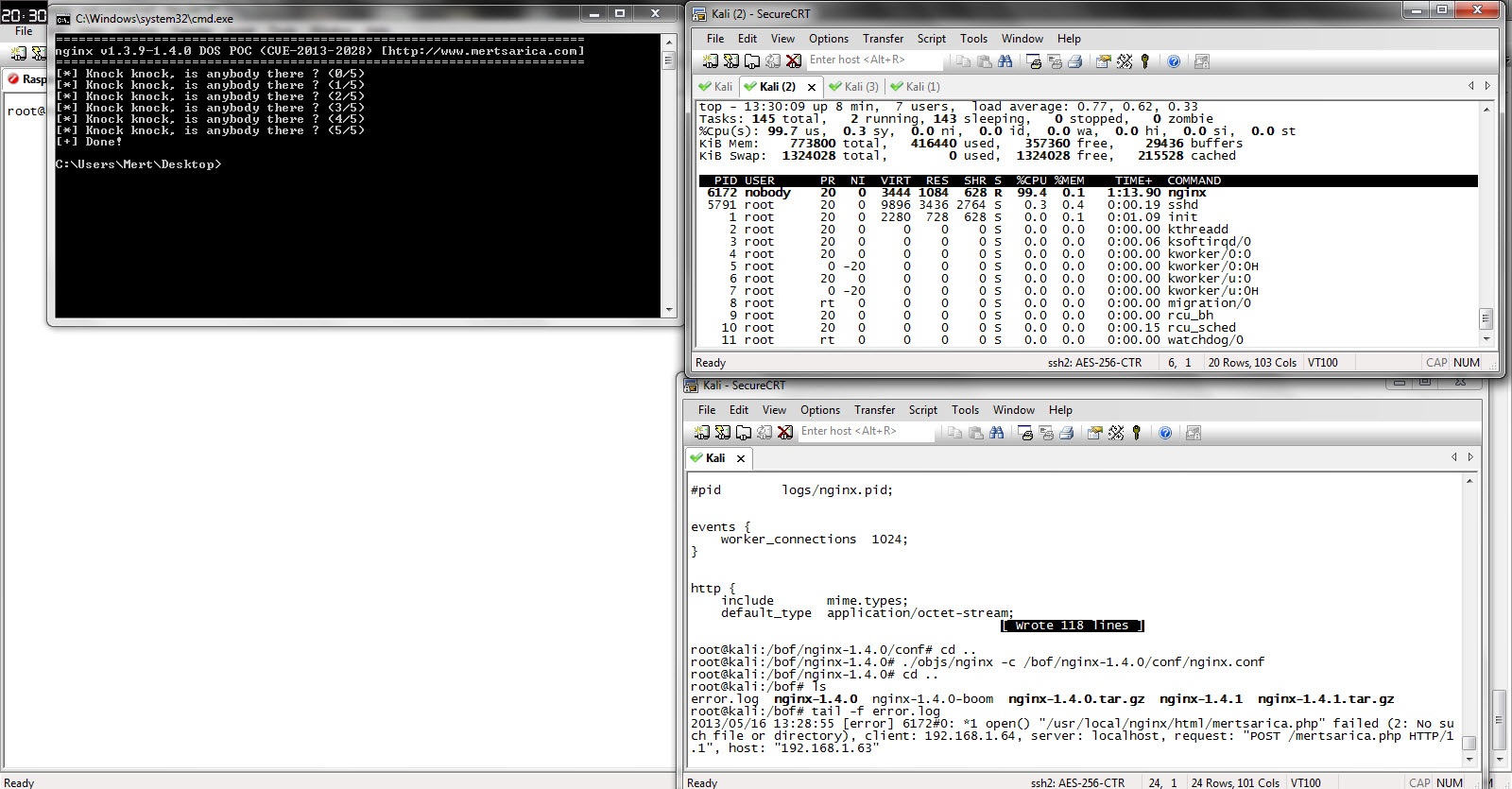Click the Paste icon in Kali (2) toolbar

(984, 60)
